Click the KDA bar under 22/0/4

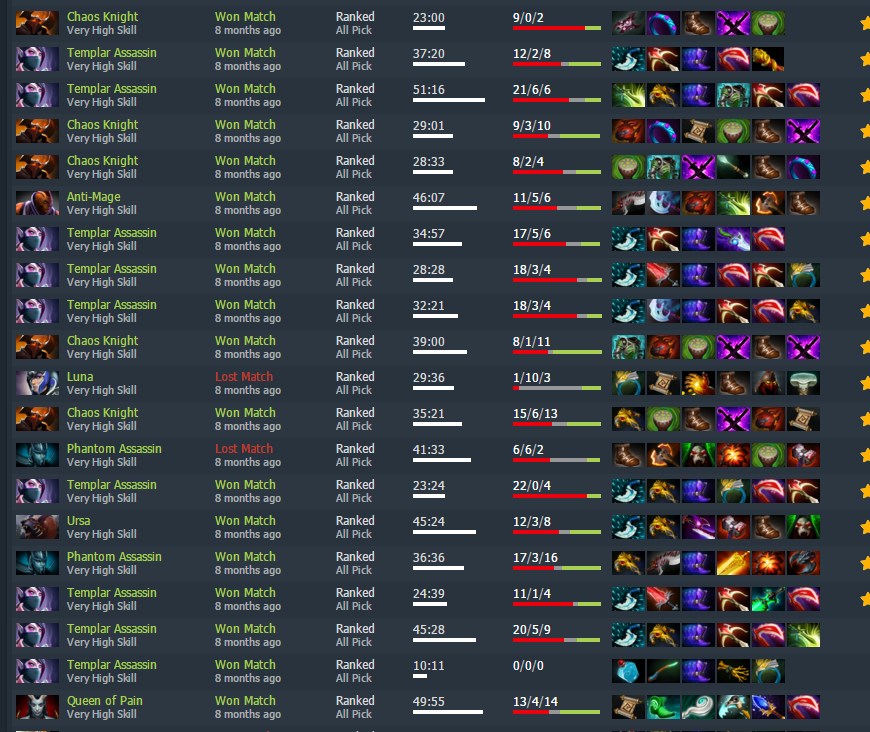pyautogui.click(x=557, y=496)
